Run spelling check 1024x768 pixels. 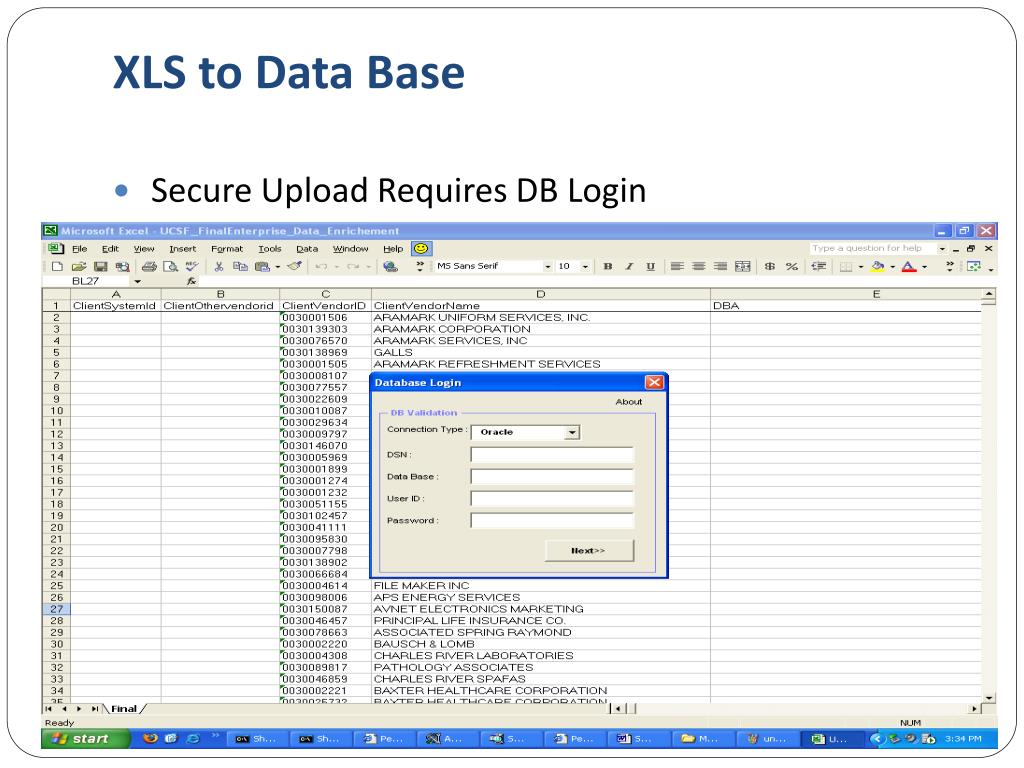click(x=191, y=266)
